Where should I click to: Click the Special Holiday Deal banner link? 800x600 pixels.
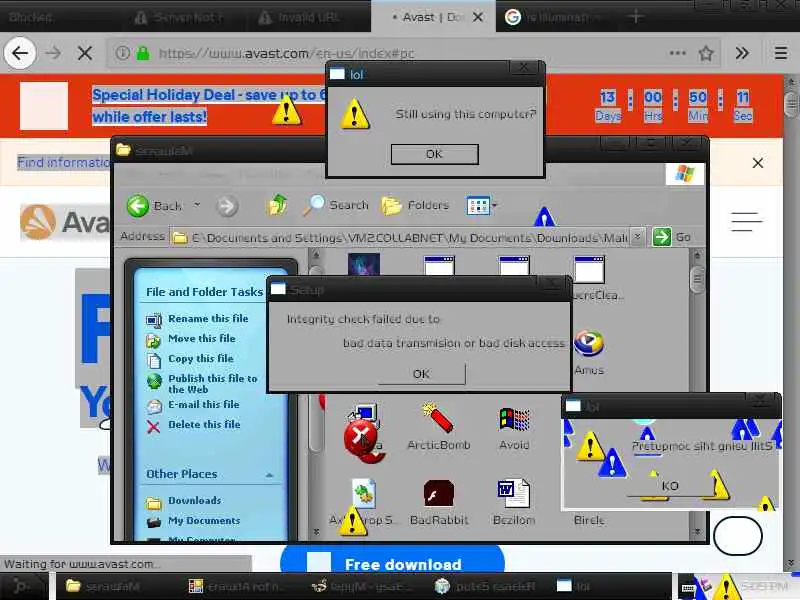click(208, 106)
